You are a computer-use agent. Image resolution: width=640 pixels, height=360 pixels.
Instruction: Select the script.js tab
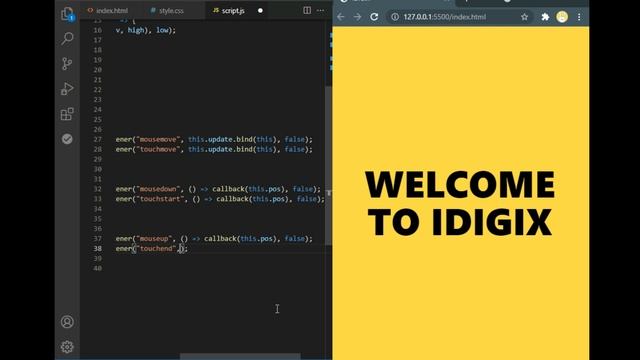(229, 11)
